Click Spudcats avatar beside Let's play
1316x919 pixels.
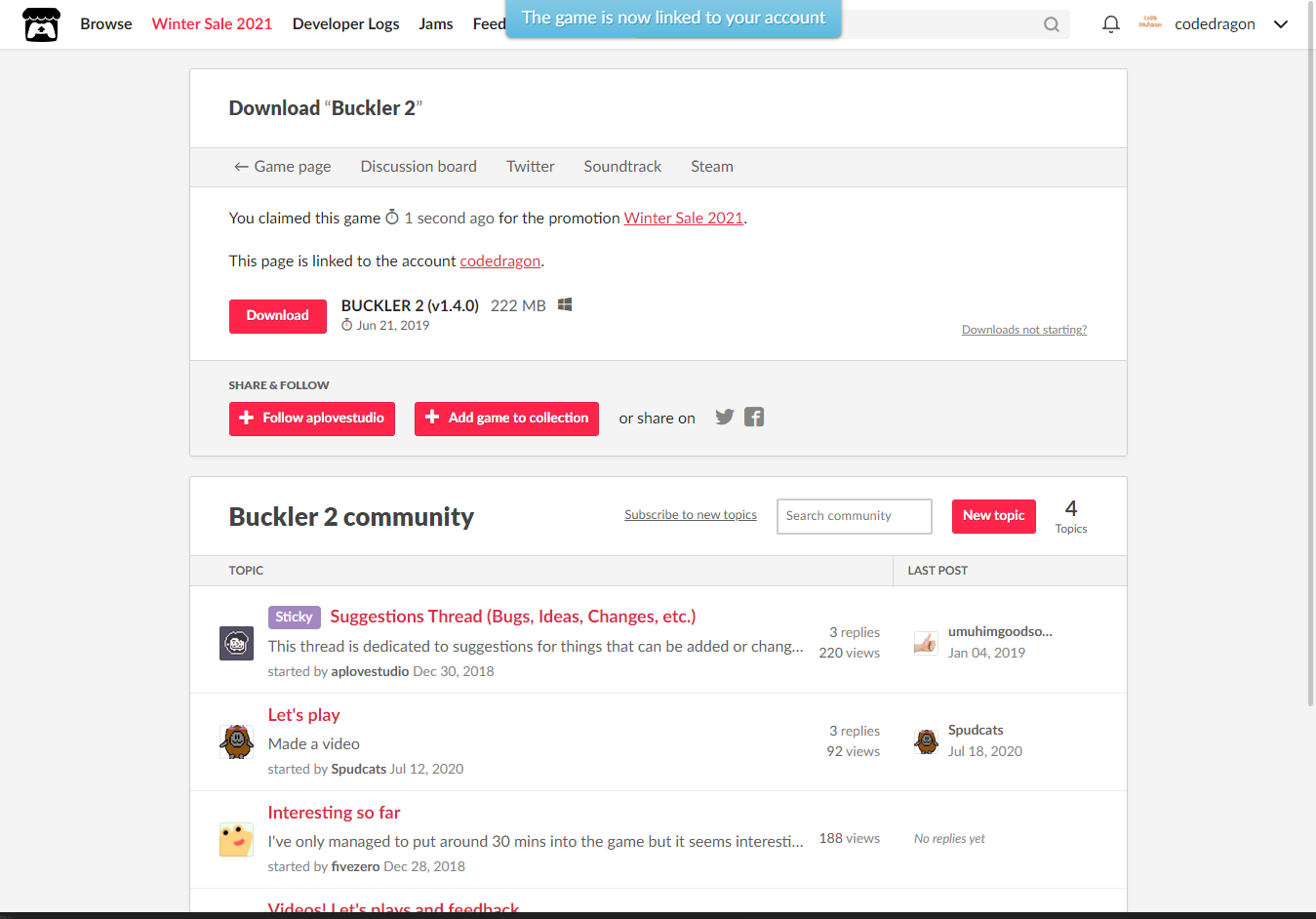237,741
